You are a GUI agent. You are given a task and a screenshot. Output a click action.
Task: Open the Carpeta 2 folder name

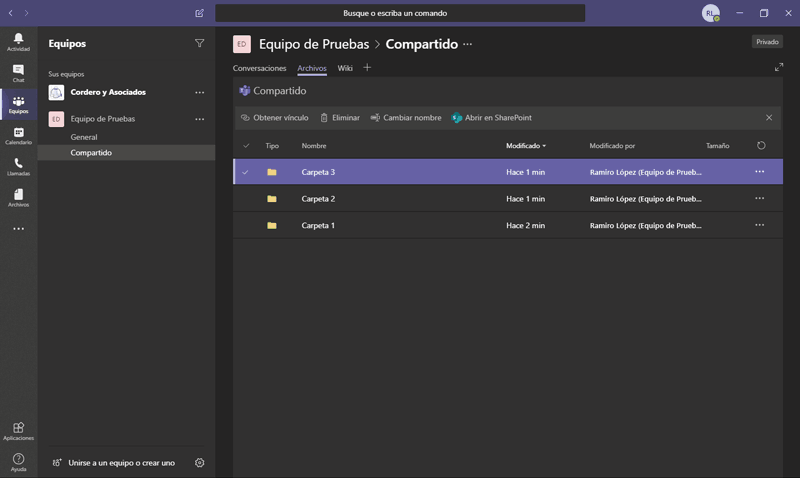(x=318, y=199)
